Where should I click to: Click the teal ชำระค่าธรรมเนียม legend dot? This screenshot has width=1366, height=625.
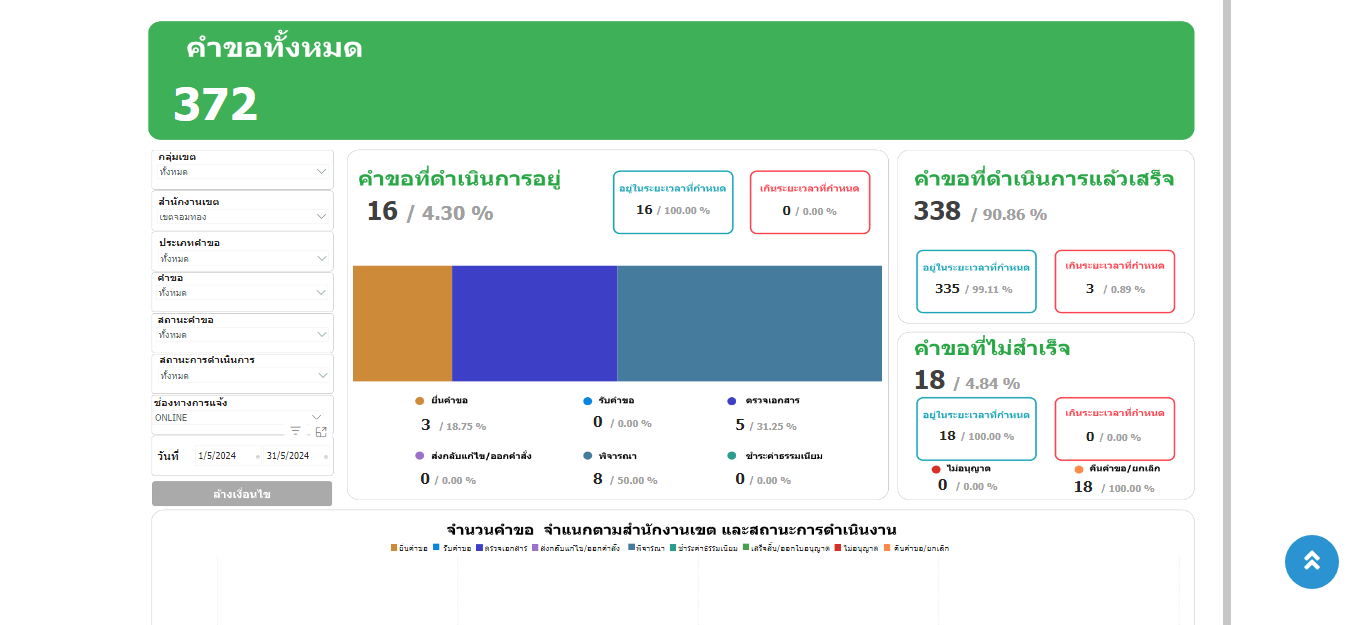click(x=732, y=456)
